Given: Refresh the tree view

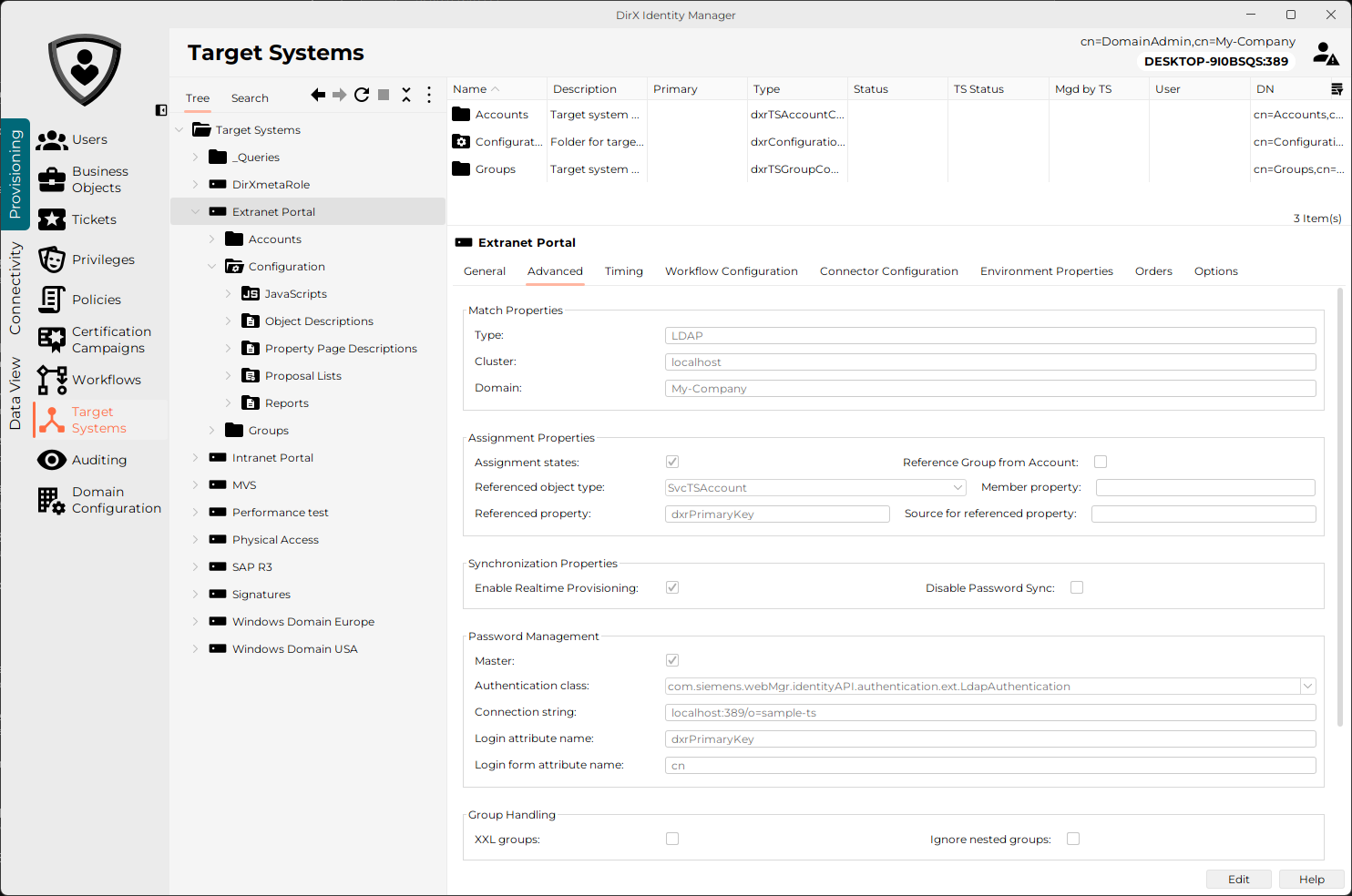Looking at the screenshot, I should [362, 95].
